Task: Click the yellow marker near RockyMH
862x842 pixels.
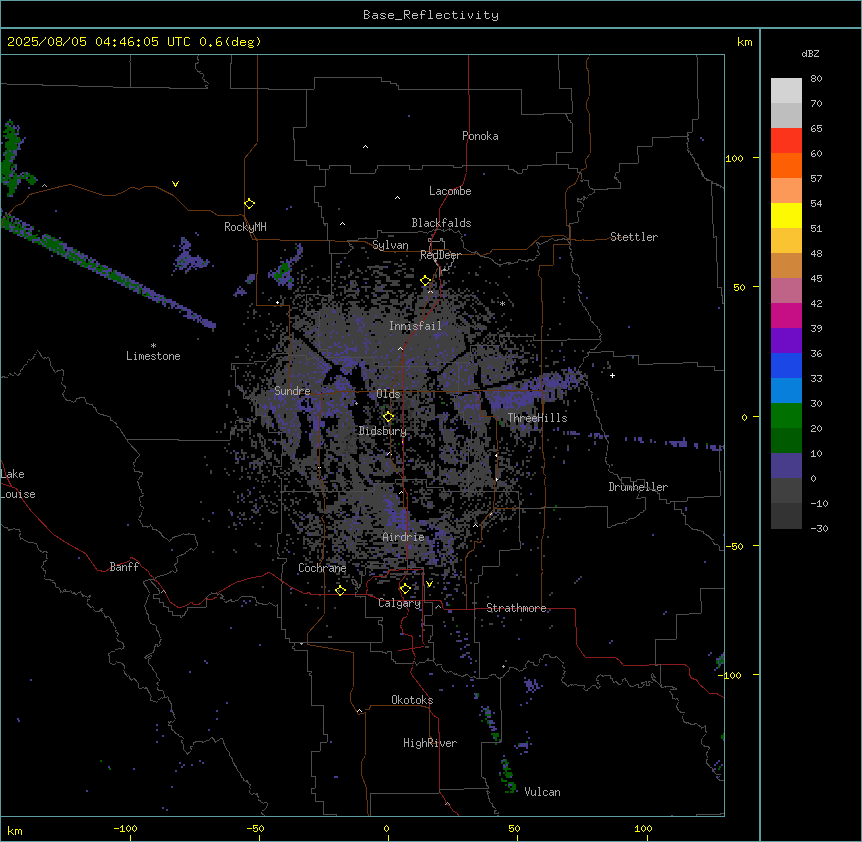Action: pyautogui.click(x=249, y=204)
